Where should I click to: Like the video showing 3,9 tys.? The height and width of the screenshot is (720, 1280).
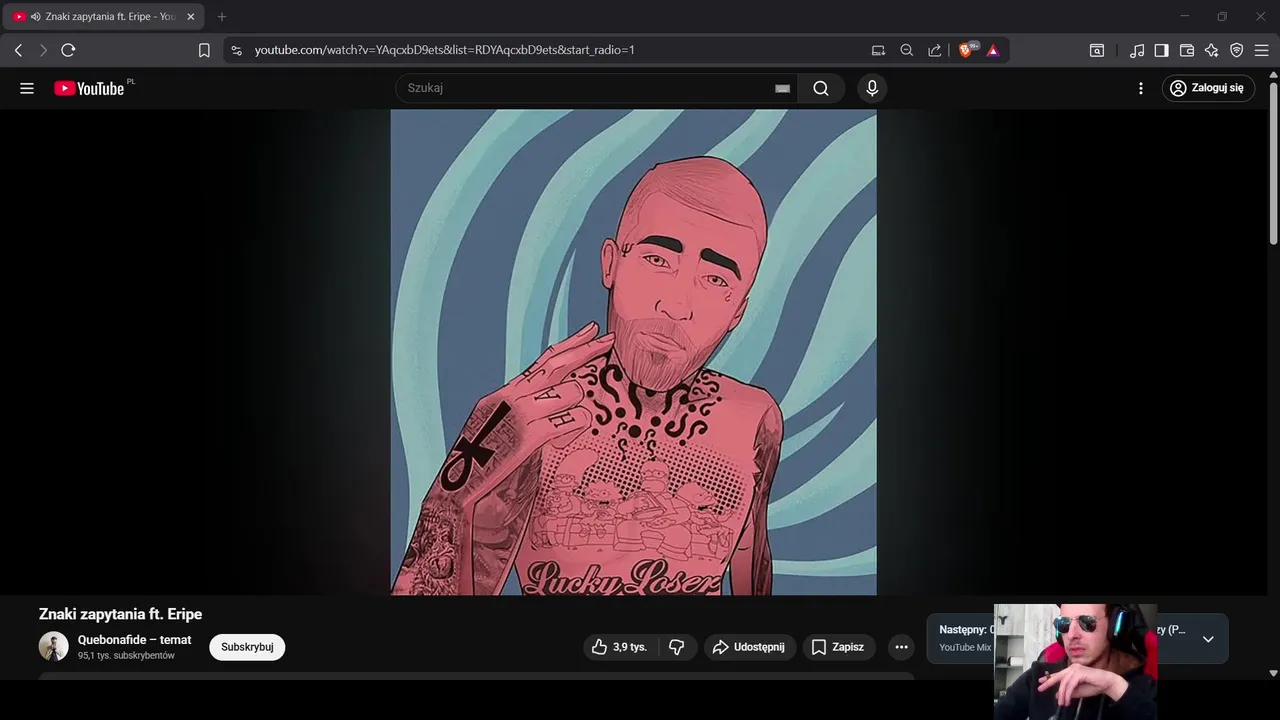click(x=620, y=647)
